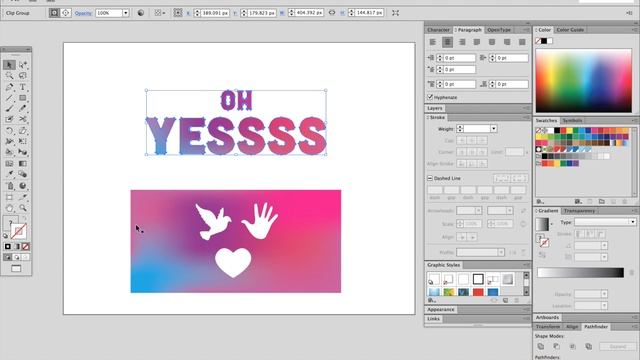Image resolution: width=640 pixels, height=360 pixels.
Task: Select the Pencil tool
Action: [23, 109]
